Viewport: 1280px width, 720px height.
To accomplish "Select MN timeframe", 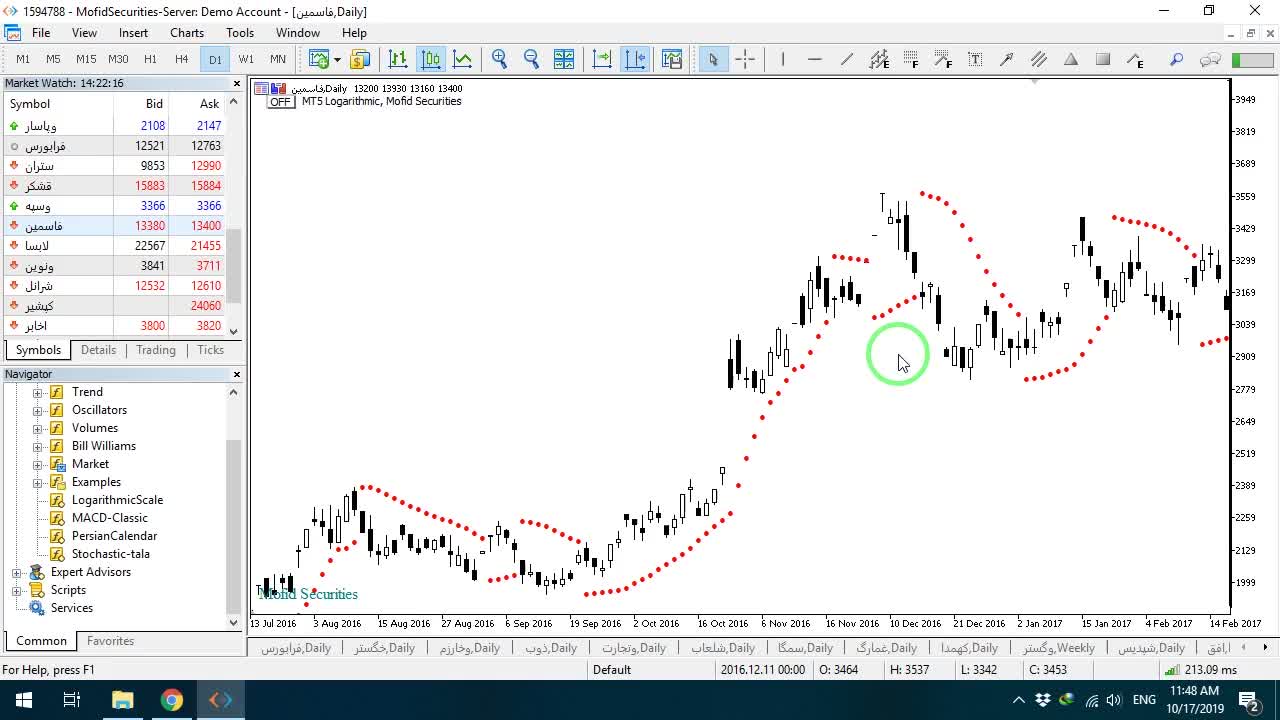I will tap(278, 59).
